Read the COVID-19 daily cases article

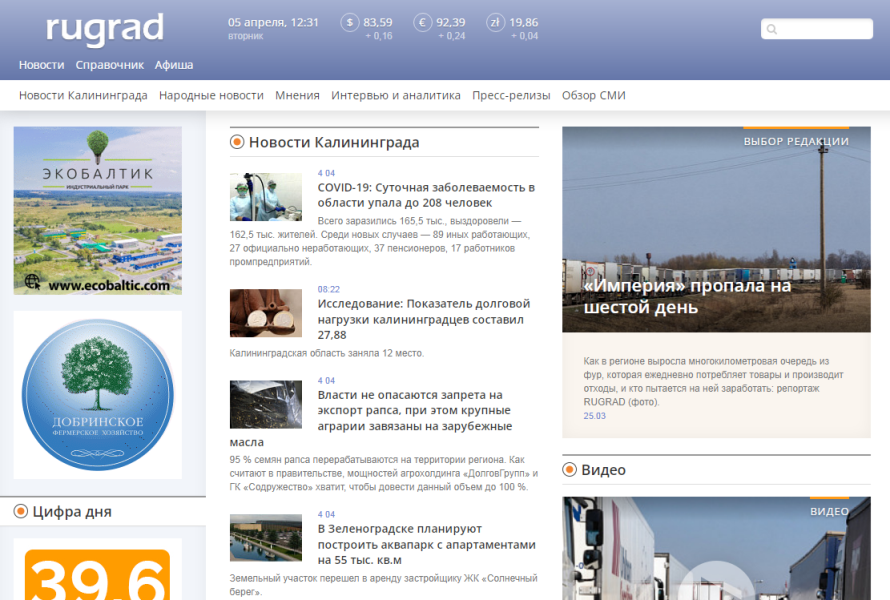click(426, 195)
